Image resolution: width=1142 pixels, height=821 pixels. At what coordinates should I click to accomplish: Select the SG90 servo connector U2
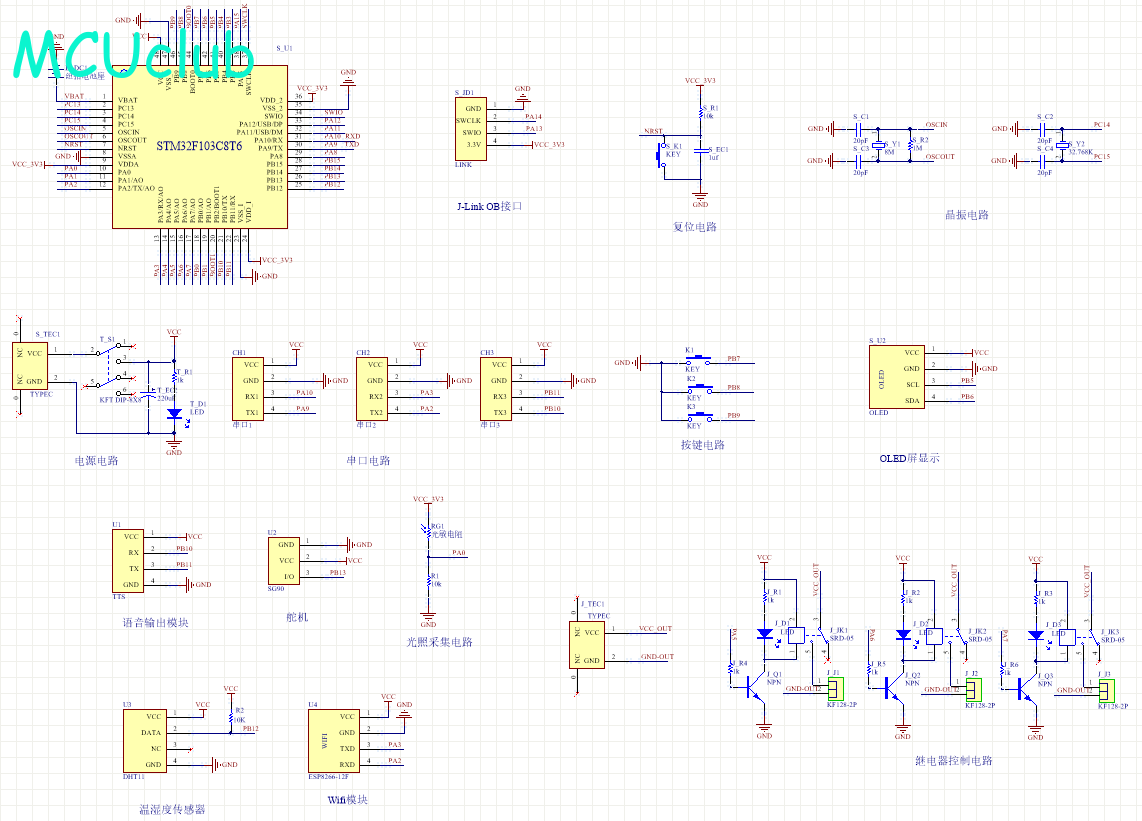(x=284, y=560)
